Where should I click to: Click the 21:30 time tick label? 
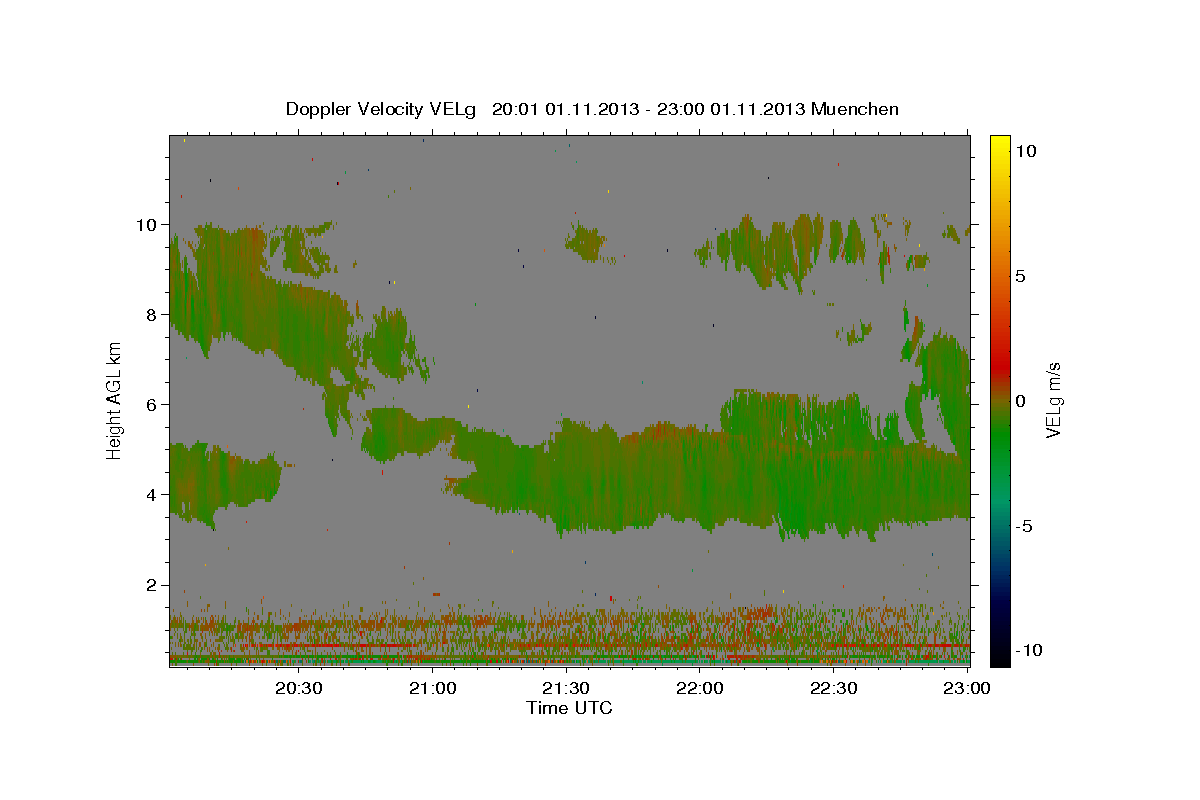coord(566,688)
